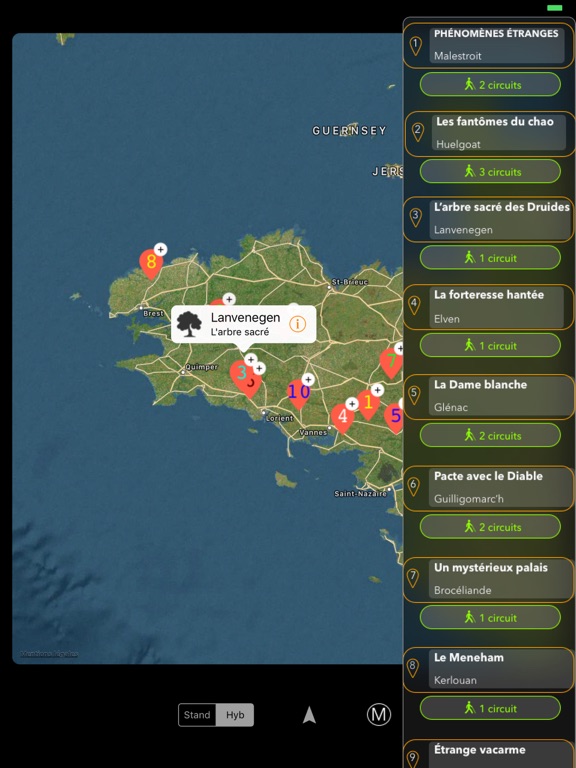Select Pacte avec le Diable entry
The image size is (576, 768).
point(488,488)
